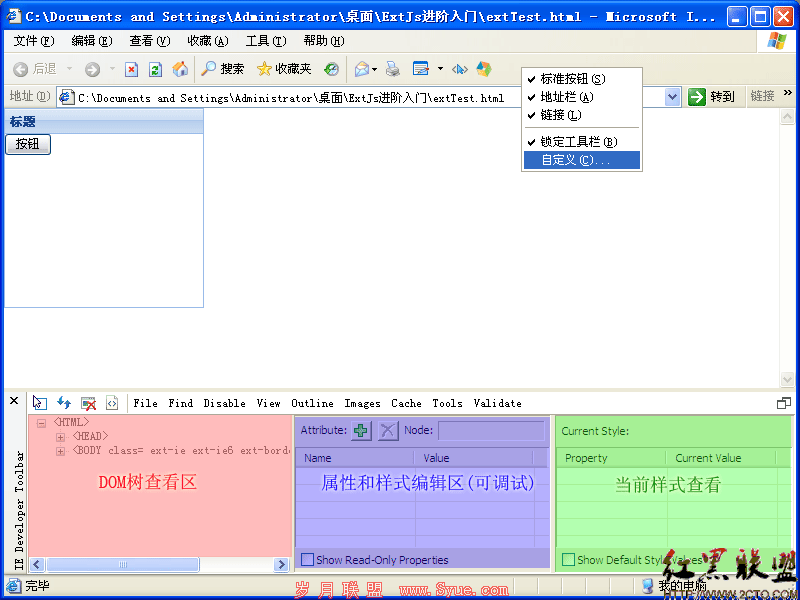Open the Forward button history dropdown
The image size is (800, 600).
pos(112,69)
